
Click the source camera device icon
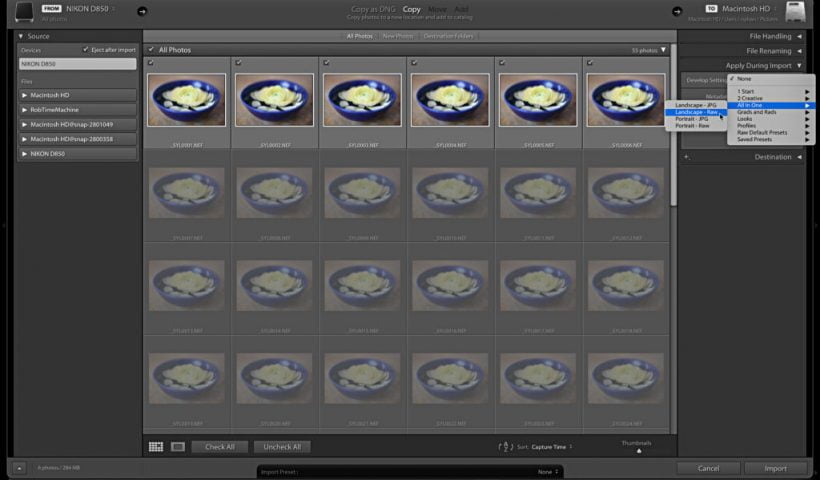(x=24, y=12)
